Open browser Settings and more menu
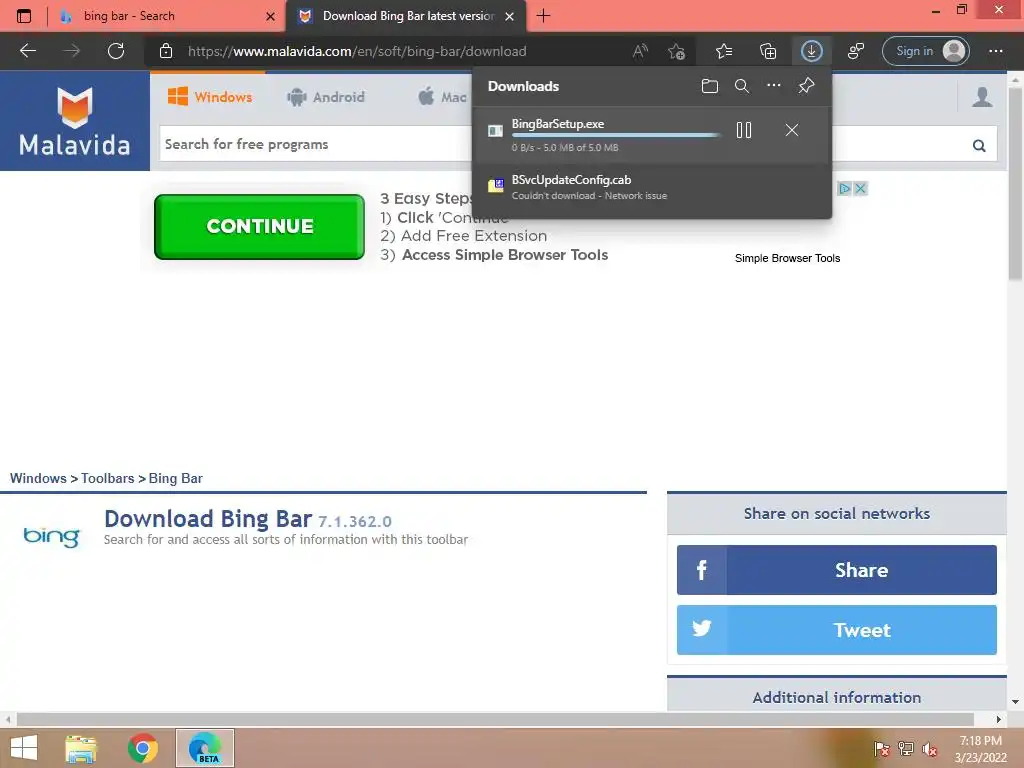This screenshot has width=1024, height=768. [x=995, y=51]
